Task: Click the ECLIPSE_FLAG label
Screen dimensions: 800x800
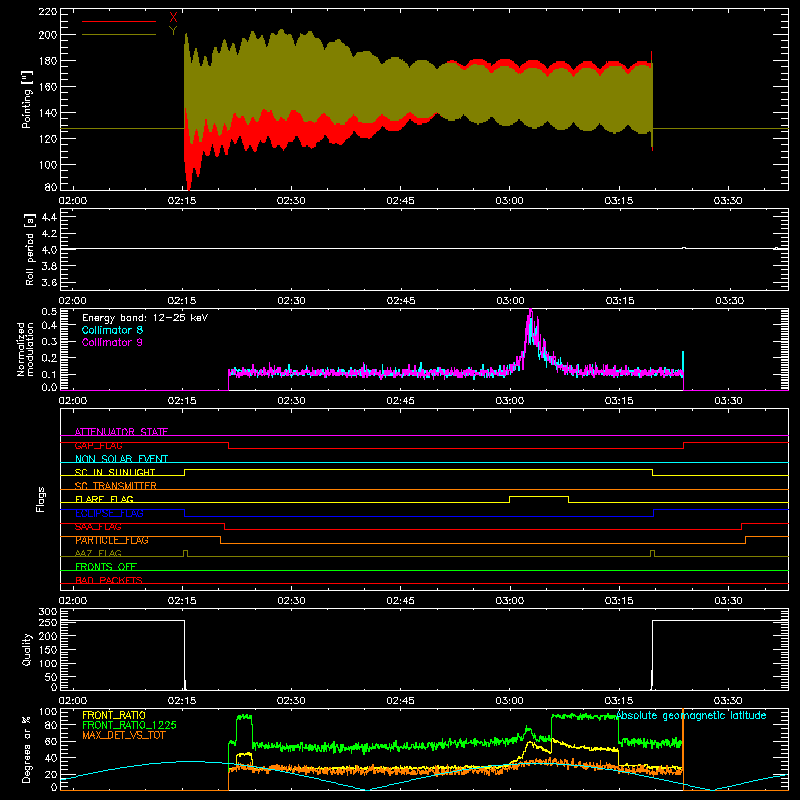Action: [109, 513]
